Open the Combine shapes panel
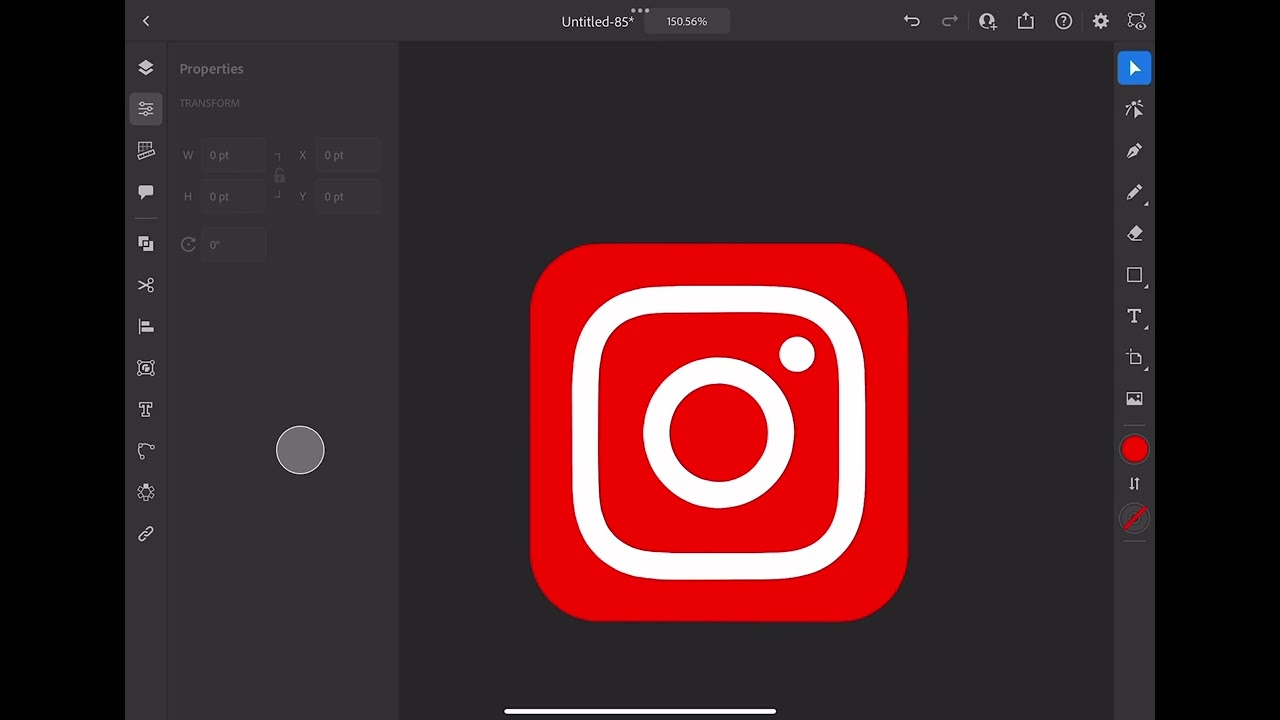This screenshot has height=720, width=1280. (x=146, y=244)
